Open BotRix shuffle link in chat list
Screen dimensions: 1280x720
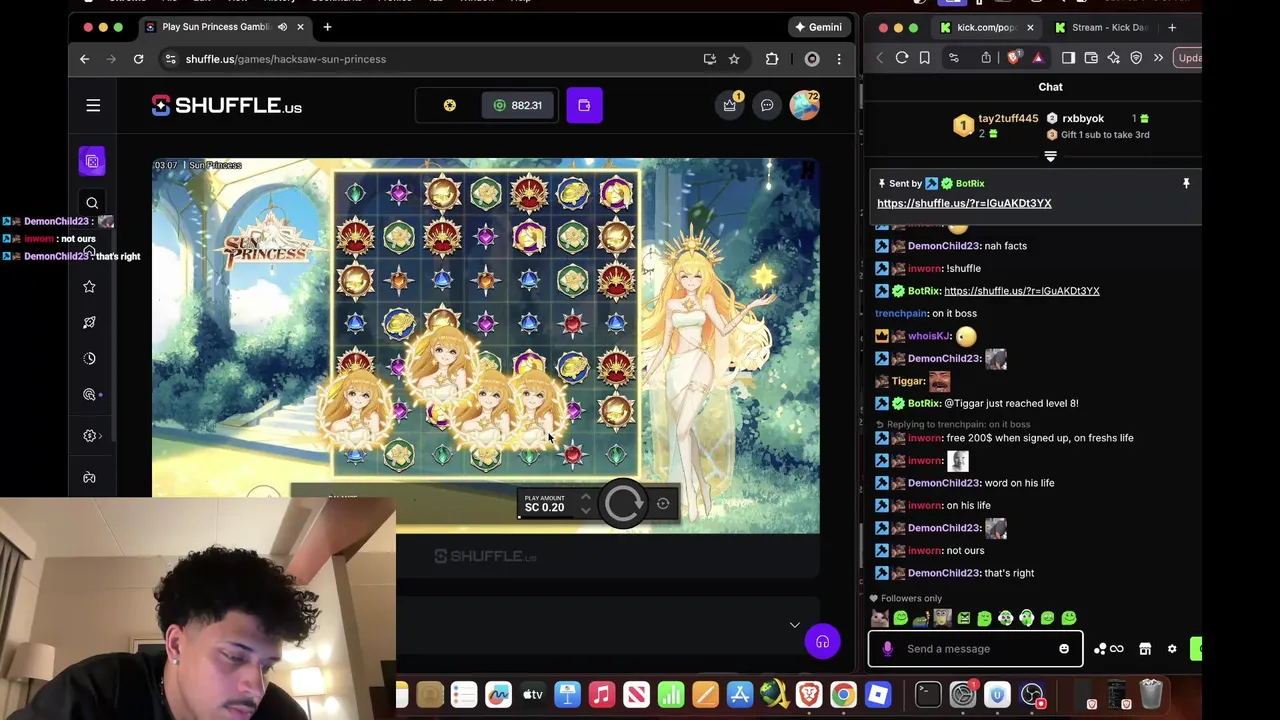point(1022,291)
